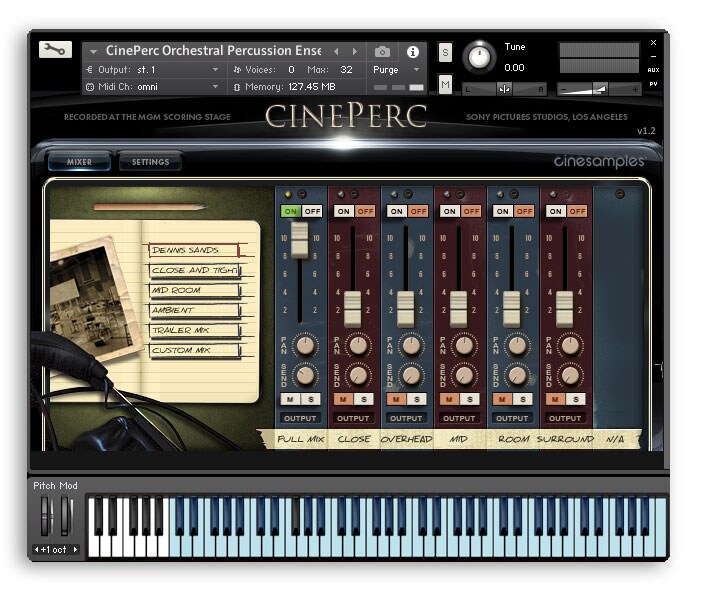Click the Mod wheel
This screenshot has width=711, height=589.
(66, 516)
